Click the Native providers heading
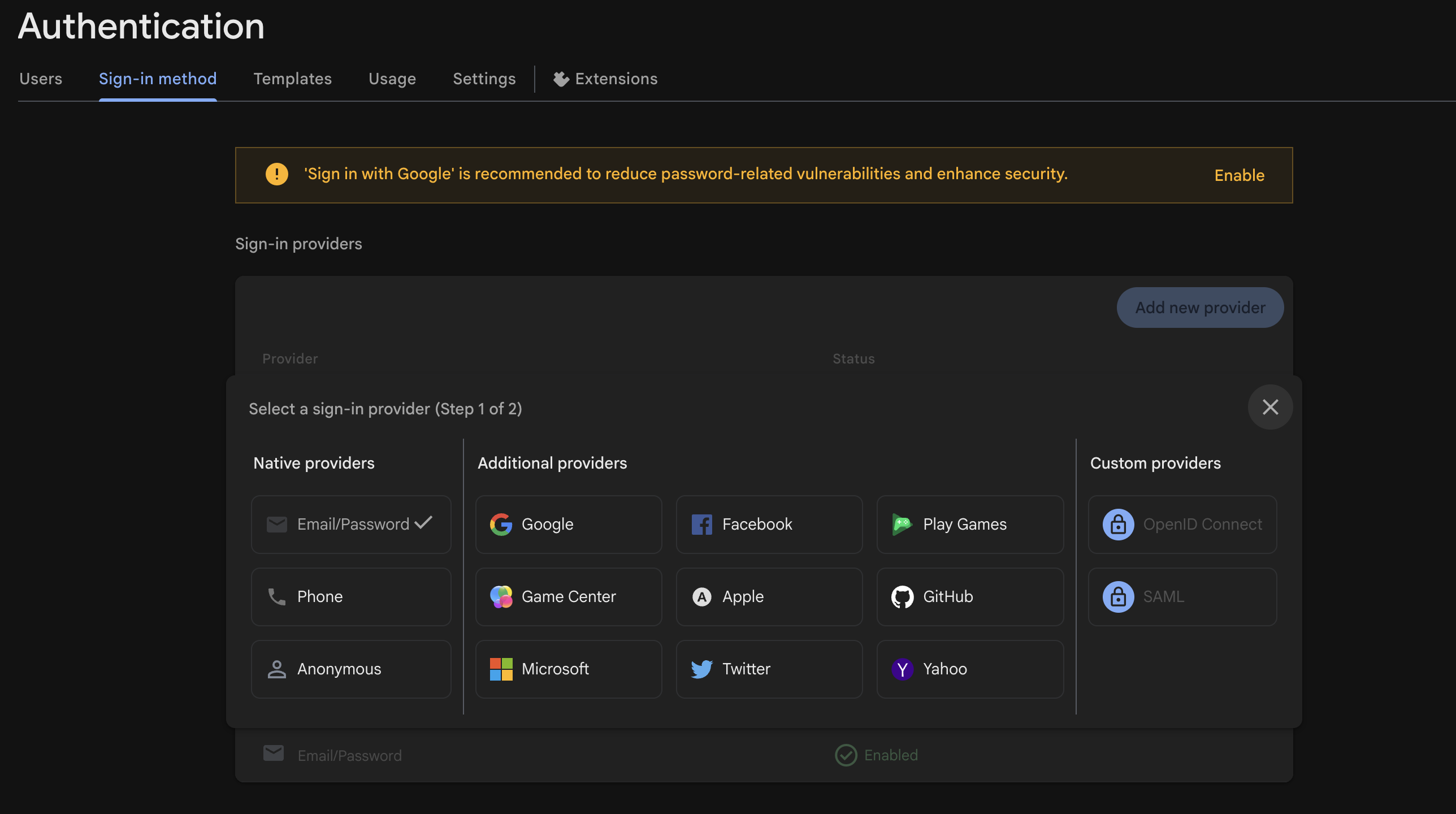Image resolution: width=1456 pixels, height=814 pixels. 314,464
